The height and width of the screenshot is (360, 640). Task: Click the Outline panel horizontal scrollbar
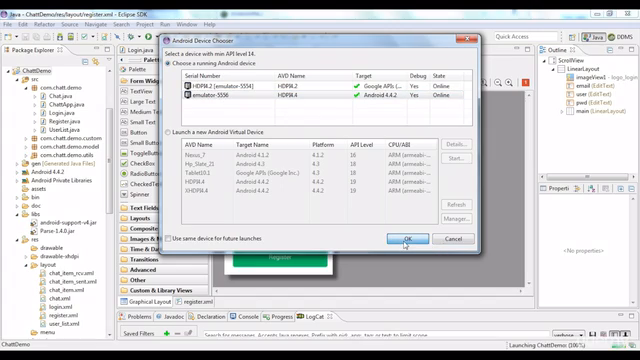[587, 177]
